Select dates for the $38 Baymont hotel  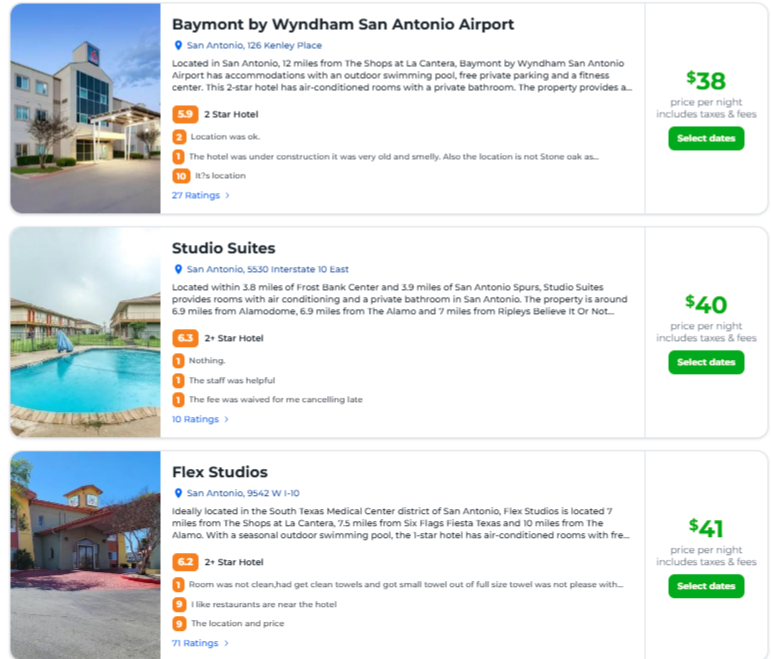click(706, 139)
